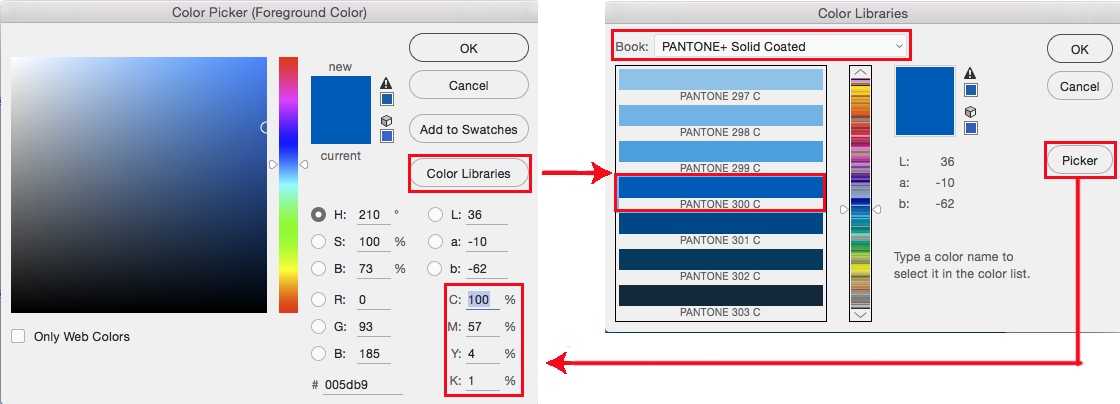The height and width of the screenshot is (404, 1120).
Task: Select the Lab b radio button
Action: (436, 269)
